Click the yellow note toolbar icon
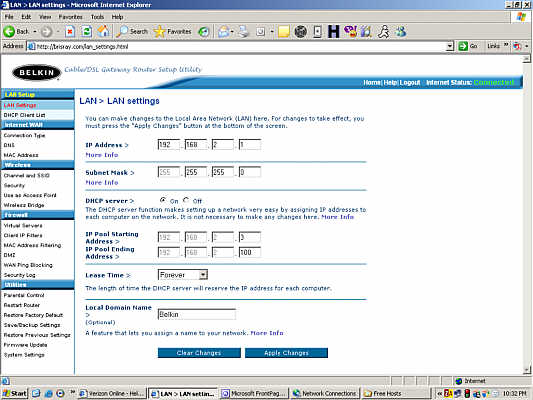Viewport: 533px width, 400px height. point(284,32)
